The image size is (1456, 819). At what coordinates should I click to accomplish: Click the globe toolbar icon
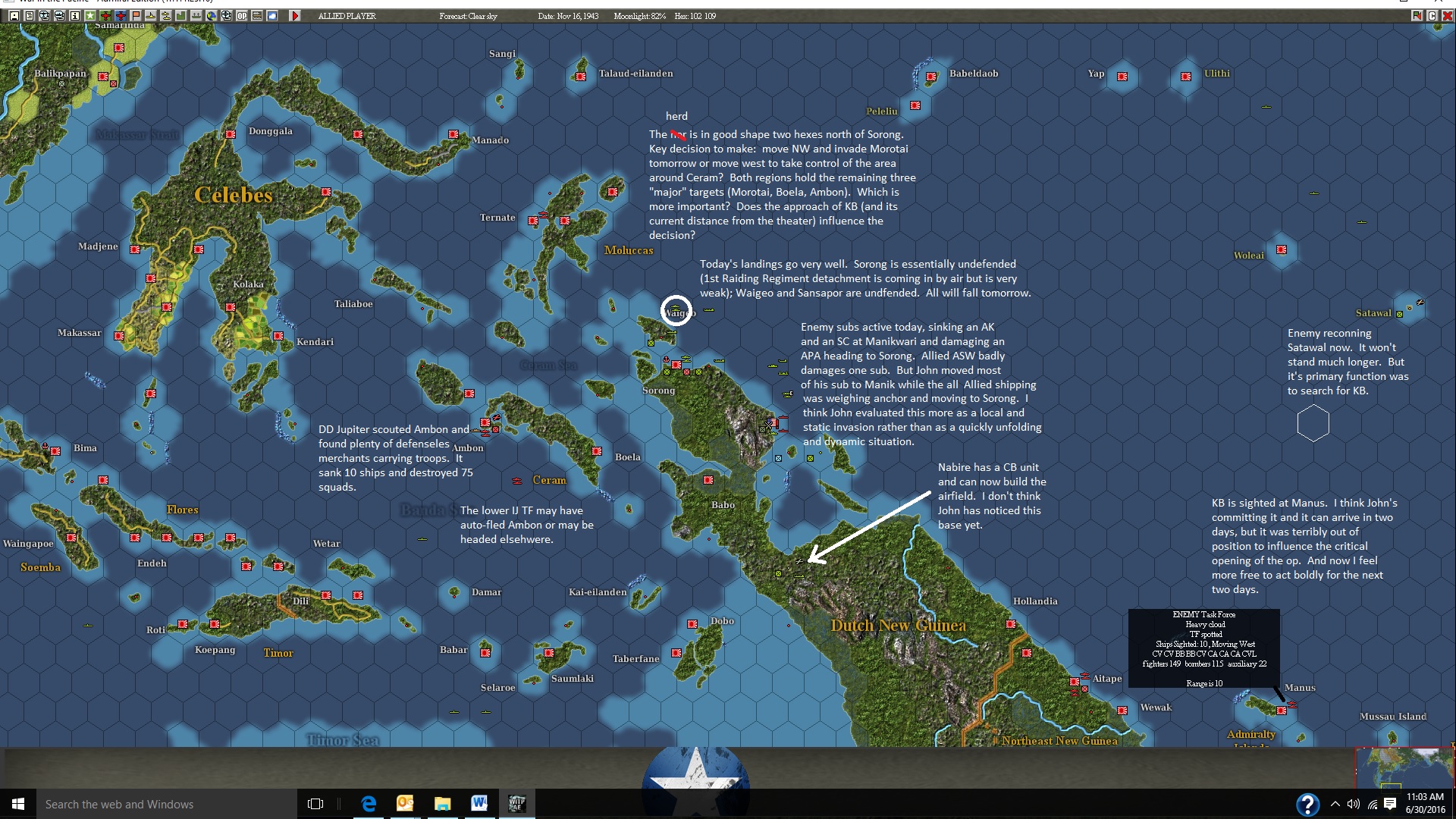coord(212,15)
